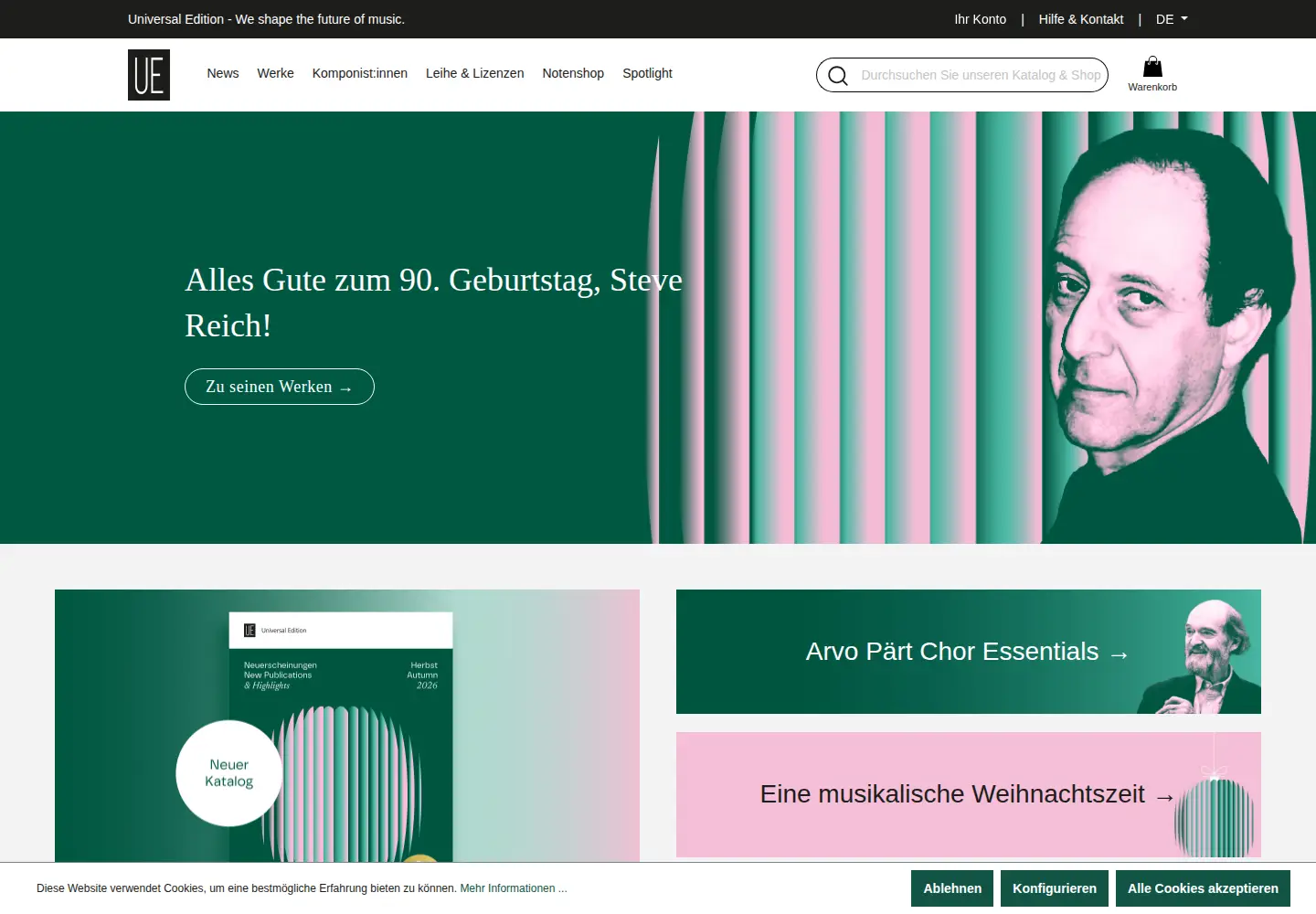
Task: Click the Universal Edition tagline text
Action: pos(266,19)
